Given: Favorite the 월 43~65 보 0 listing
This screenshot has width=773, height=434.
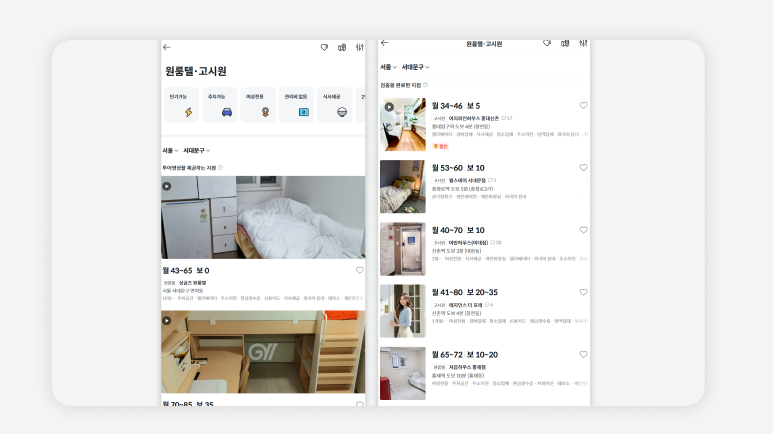Looking at the screenshot, I should point(360,270).
